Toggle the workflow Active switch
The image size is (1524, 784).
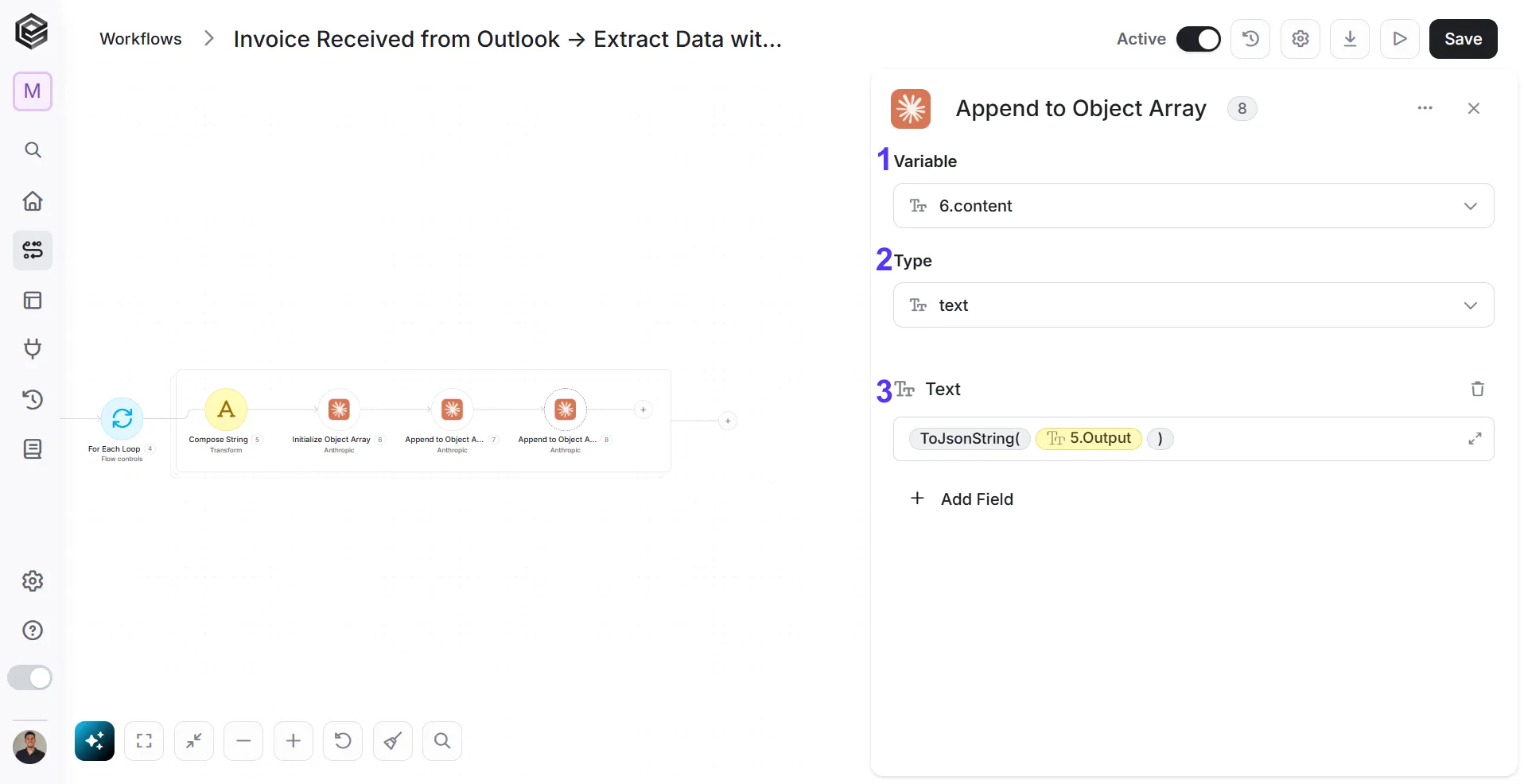[1198, 39]
